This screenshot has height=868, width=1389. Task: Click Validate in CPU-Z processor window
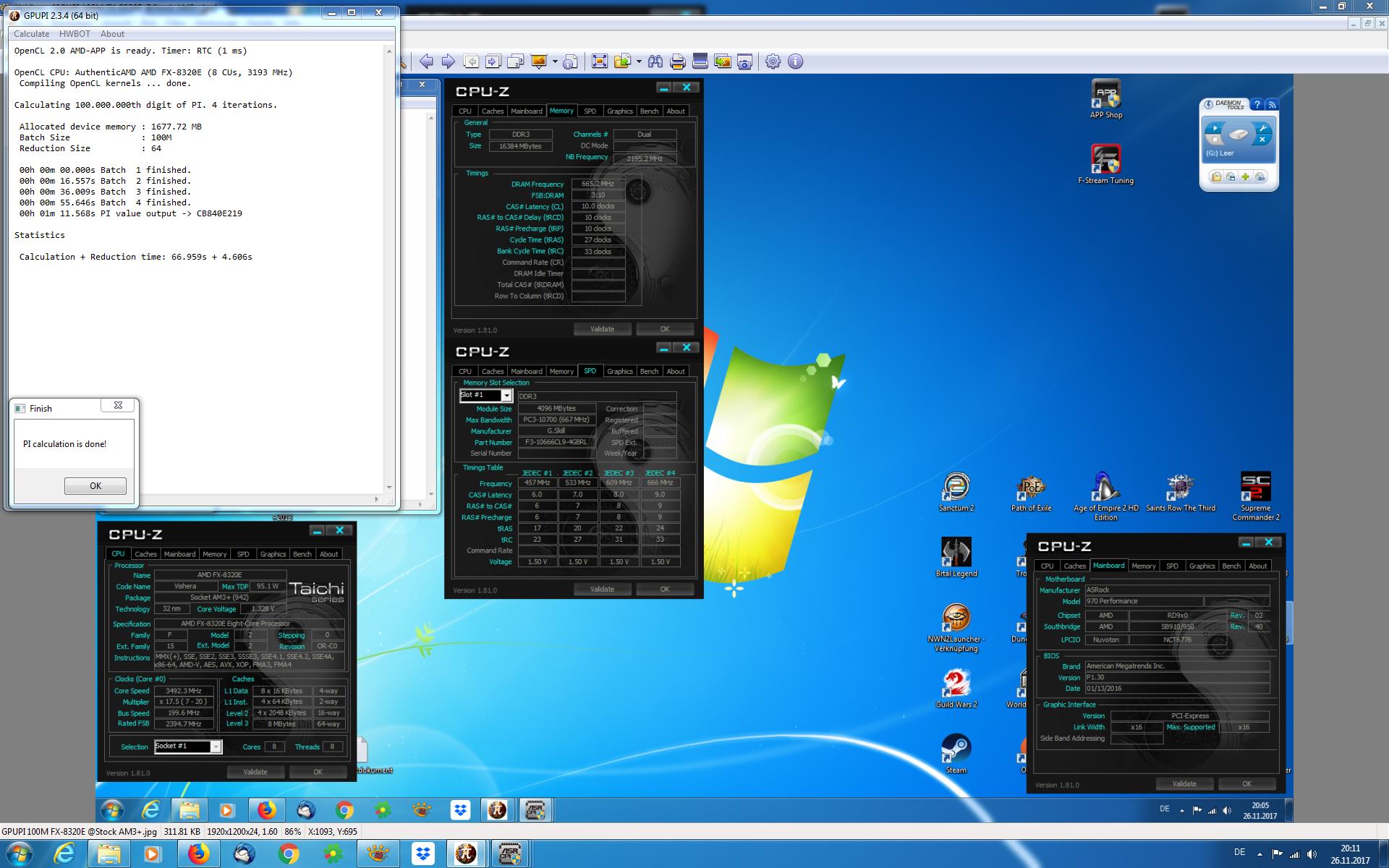tap(255, 773)
